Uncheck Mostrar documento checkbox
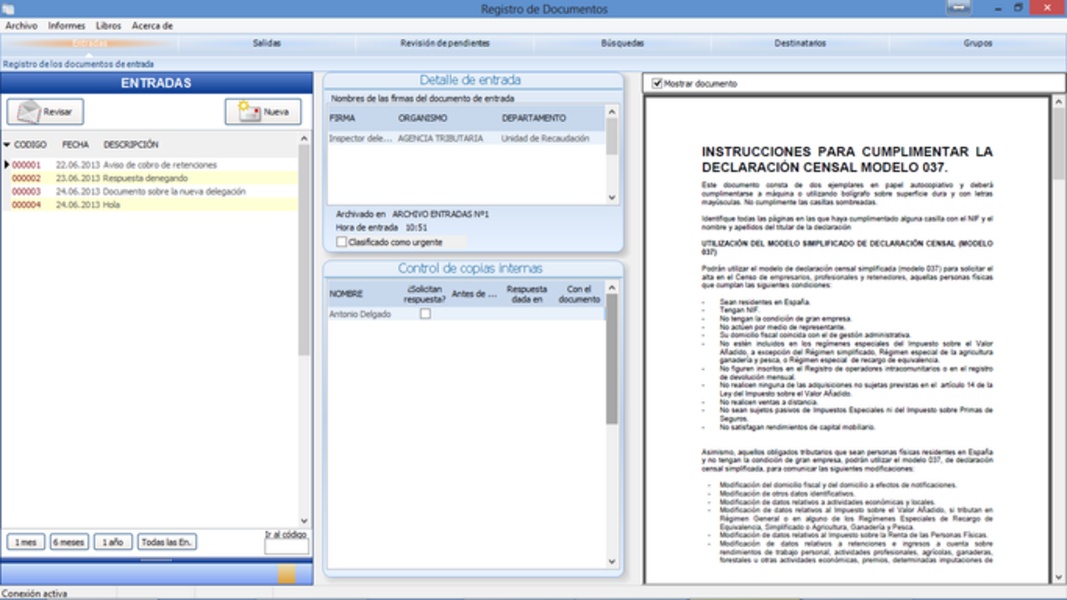1067x600 pixels. [x=657, y=84]
